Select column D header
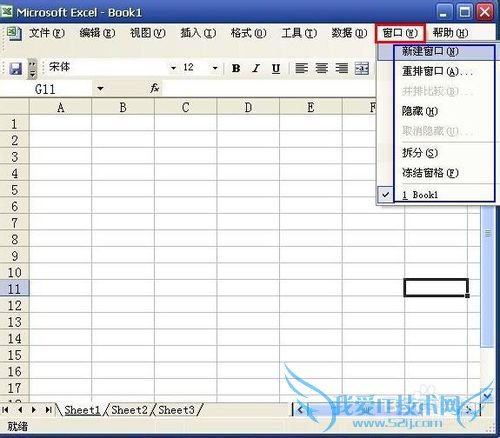 point(248,107)
